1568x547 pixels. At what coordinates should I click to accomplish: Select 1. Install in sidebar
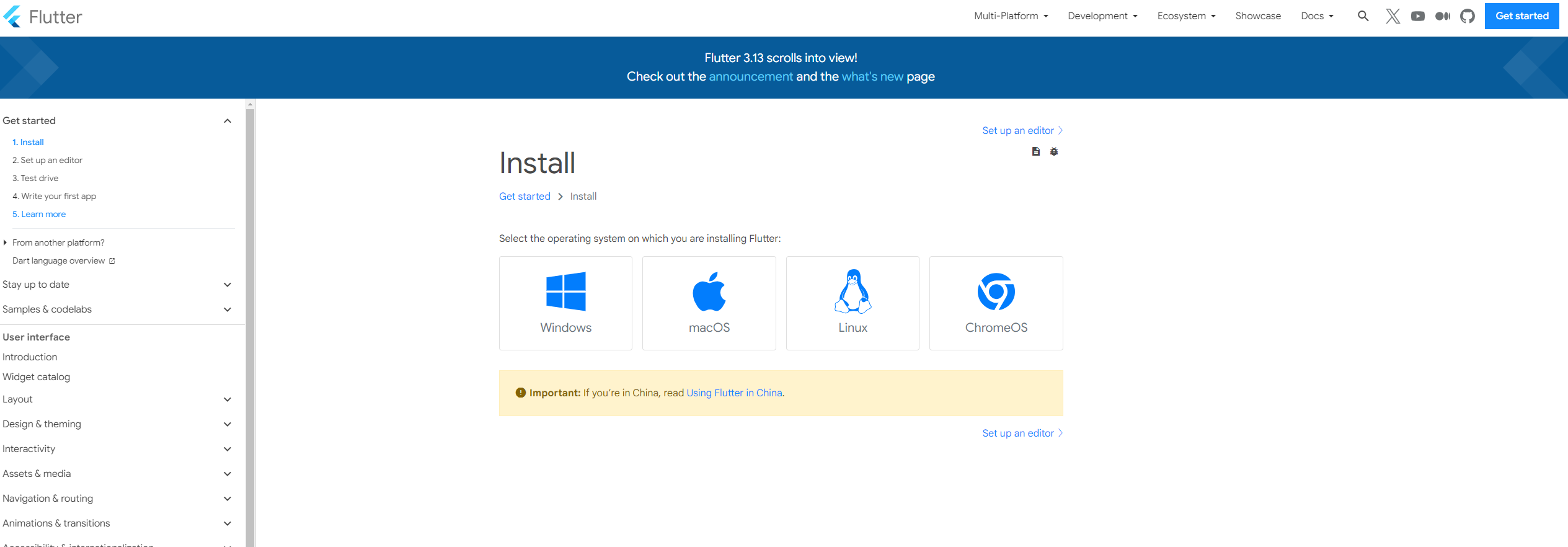[x=28, y=142]
